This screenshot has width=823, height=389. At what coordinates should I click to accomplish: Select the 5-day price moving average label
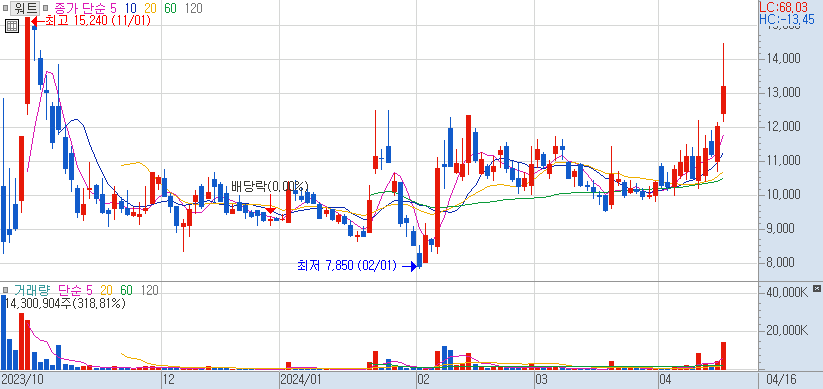[x=113, y=8]
